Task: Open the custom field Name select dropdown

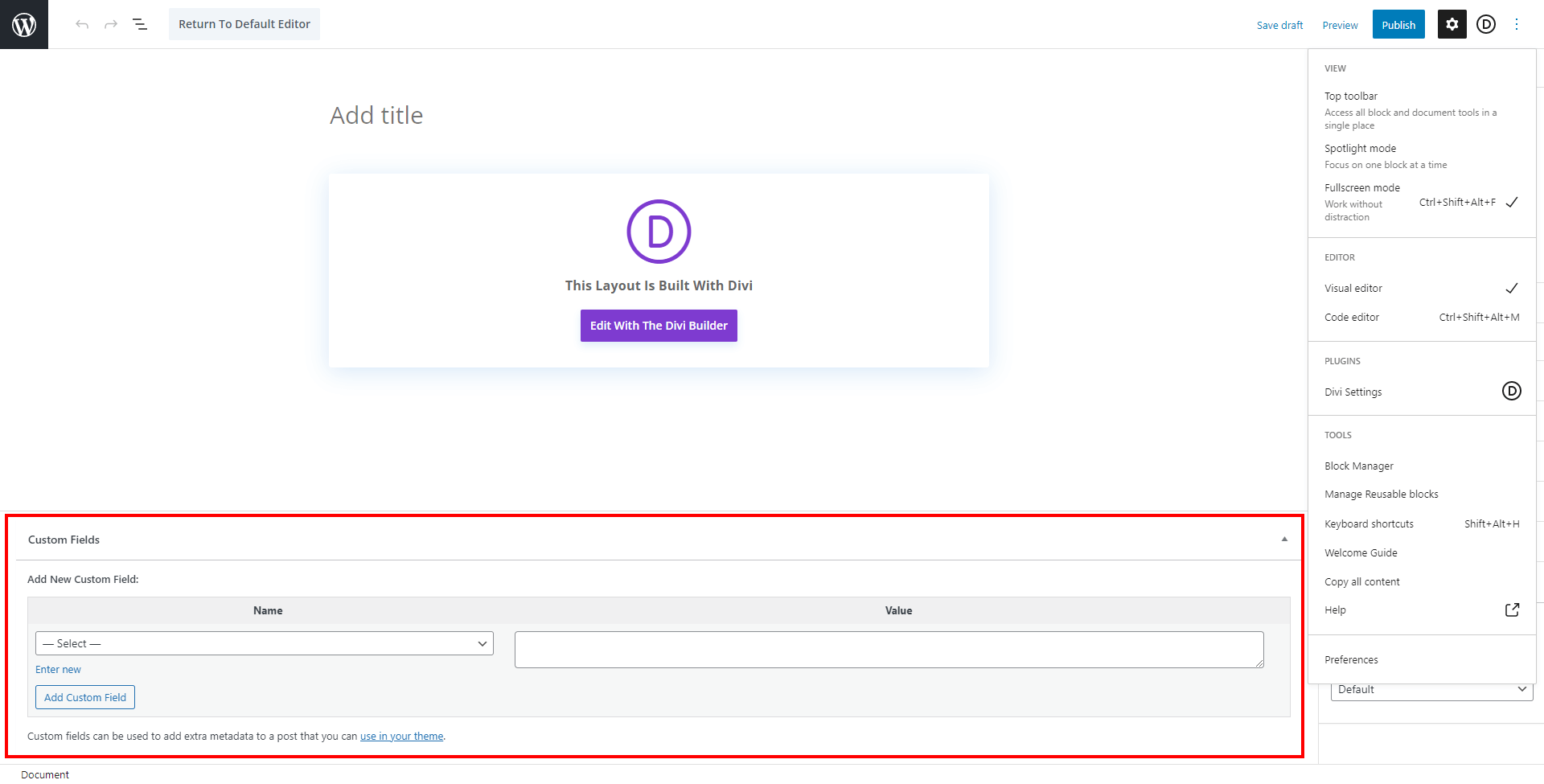Action: (x=265, y=643)
